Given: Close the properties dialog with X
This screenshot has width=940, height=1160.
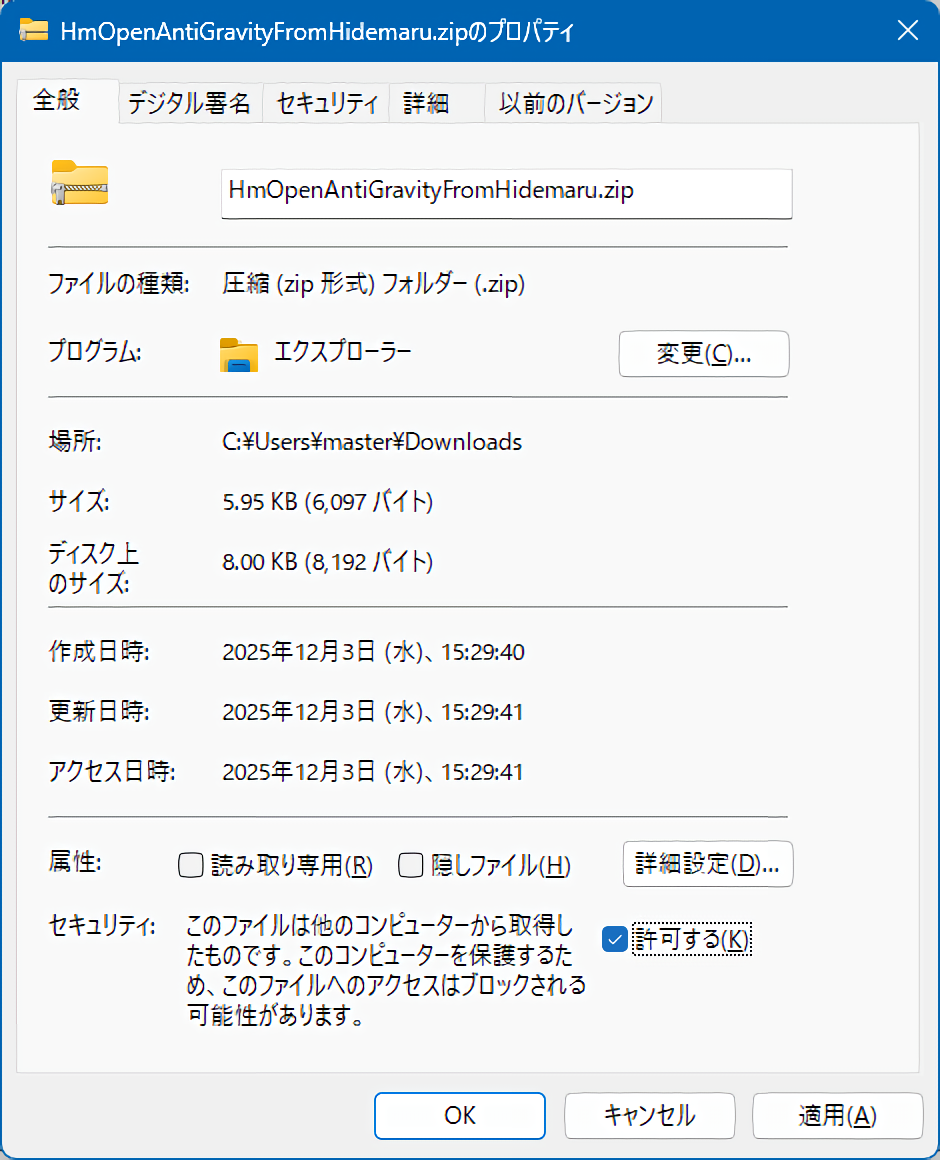Looking at the screenshot, I should tap(907, 30).
